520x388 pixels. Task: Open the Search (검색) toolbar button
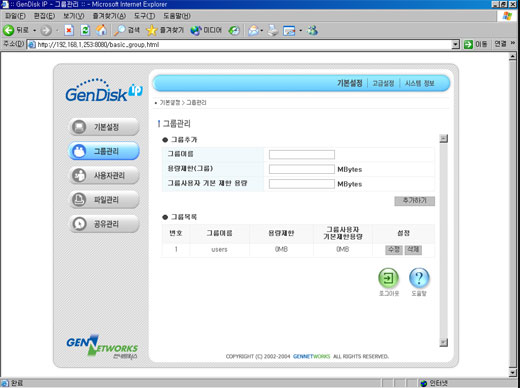click(x=127, y=30)
